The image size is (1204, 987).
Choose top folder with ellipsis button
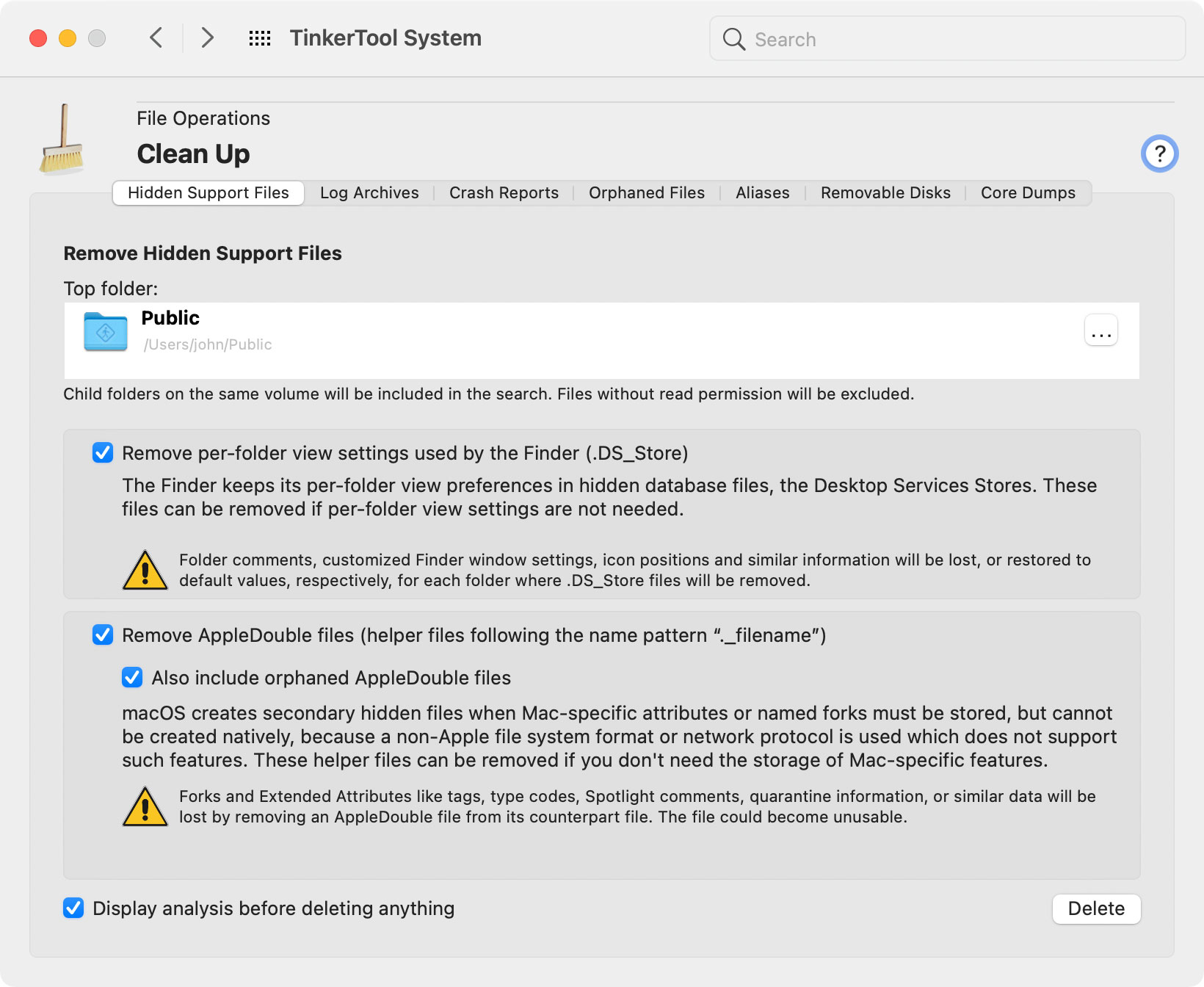pos(1101,330)
